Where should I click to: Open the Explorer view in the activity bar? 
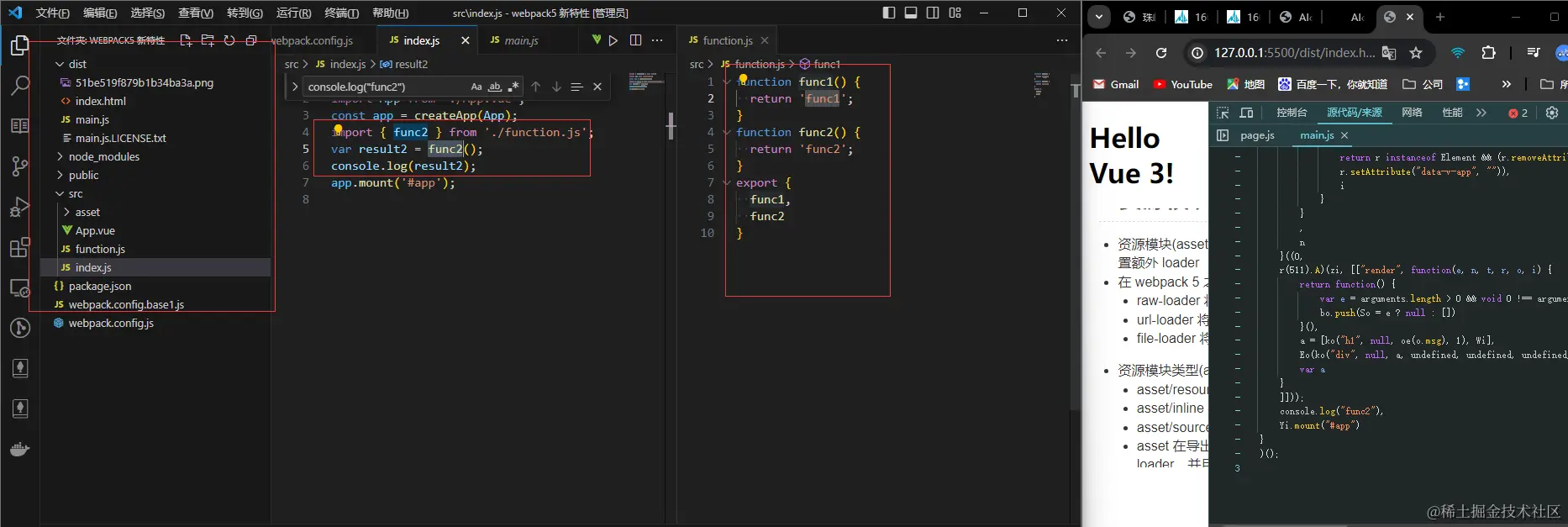point(19,45)
